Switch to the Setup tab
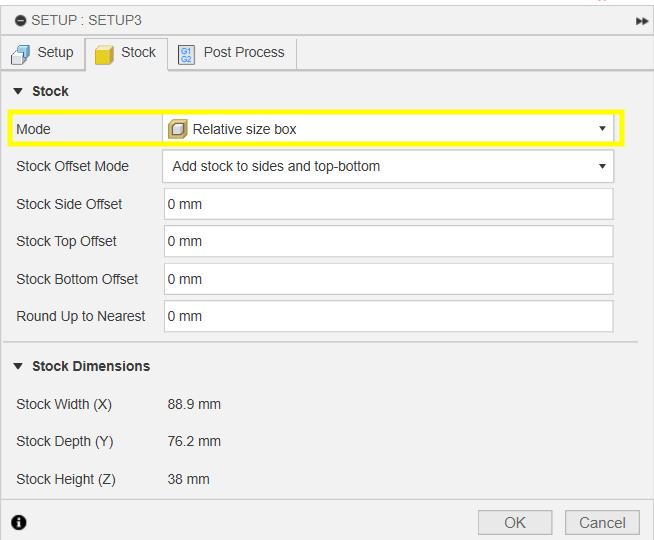 tap(43, 54)
